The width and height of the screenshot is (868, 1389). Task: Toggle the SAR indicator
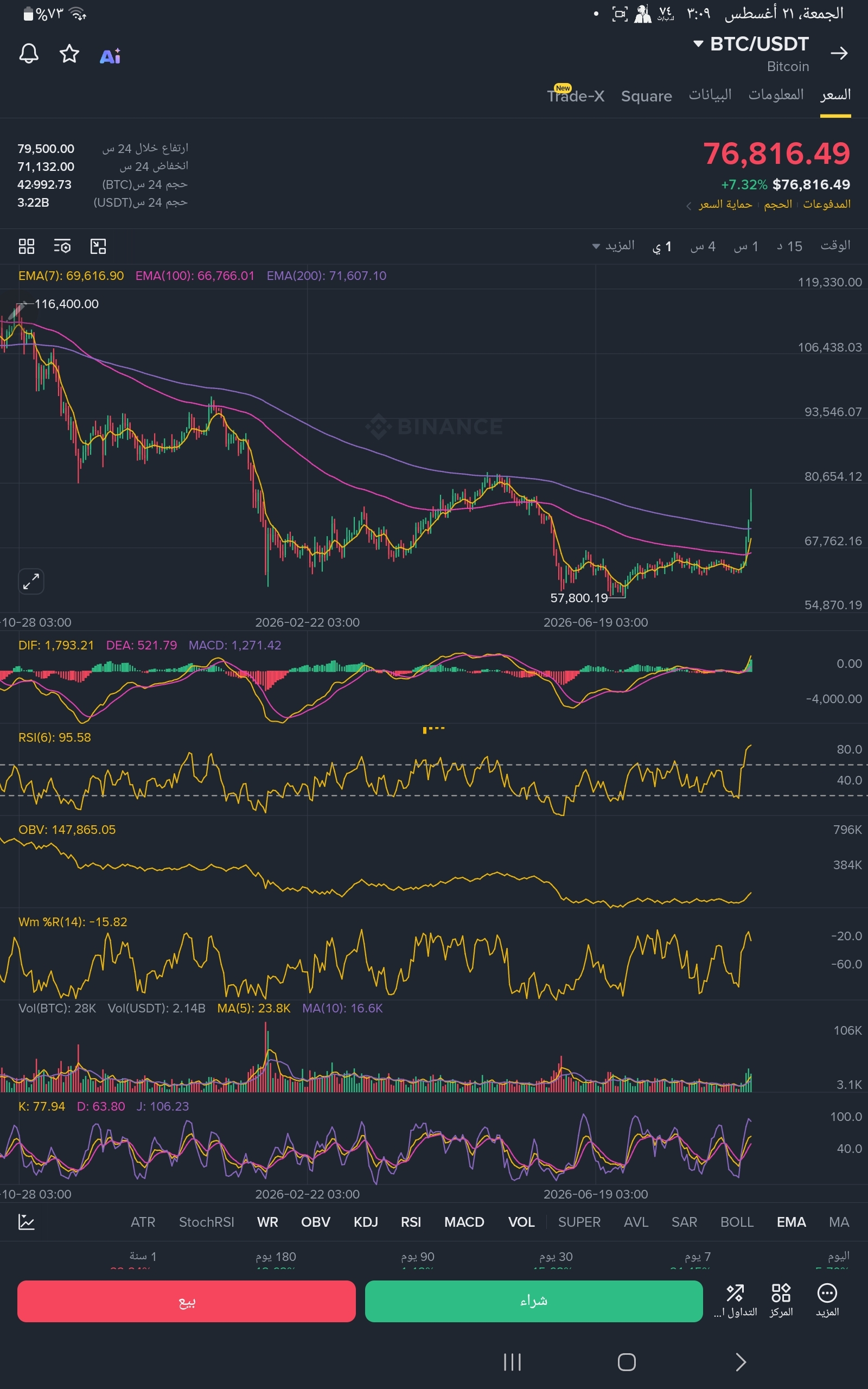click(x=684, y=1222)
